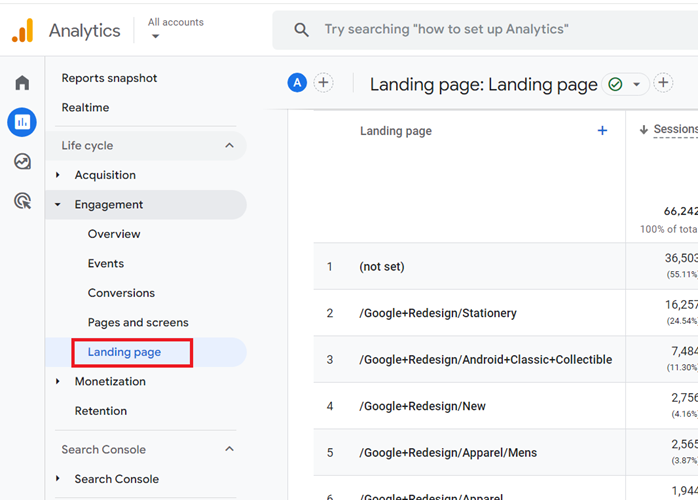This screenshot has width=698, height=500.
Task: Add dimension with blue plus in Landing page column
Action: (x=602, y=130)
